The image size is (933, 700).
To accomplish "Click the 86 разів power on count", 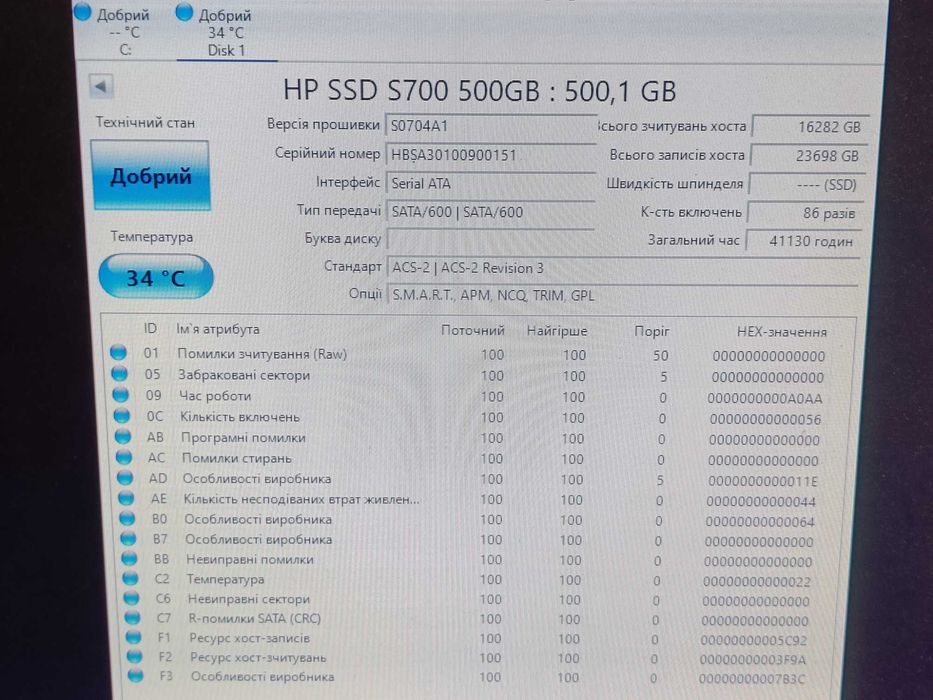I will click(804, 213).
